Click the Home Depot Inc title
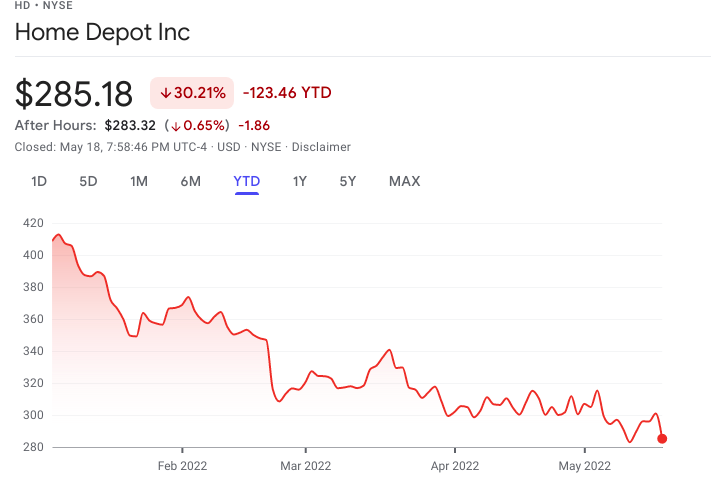Screen dimensions: 711x496 coord(102,32)
